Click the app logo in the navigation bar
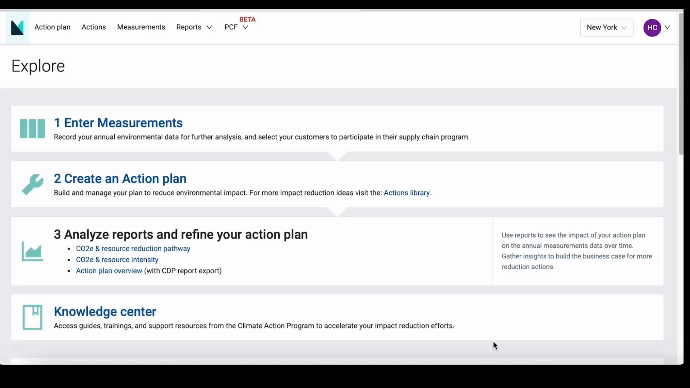Screen dimensions: 690x388 pos(17,28)
